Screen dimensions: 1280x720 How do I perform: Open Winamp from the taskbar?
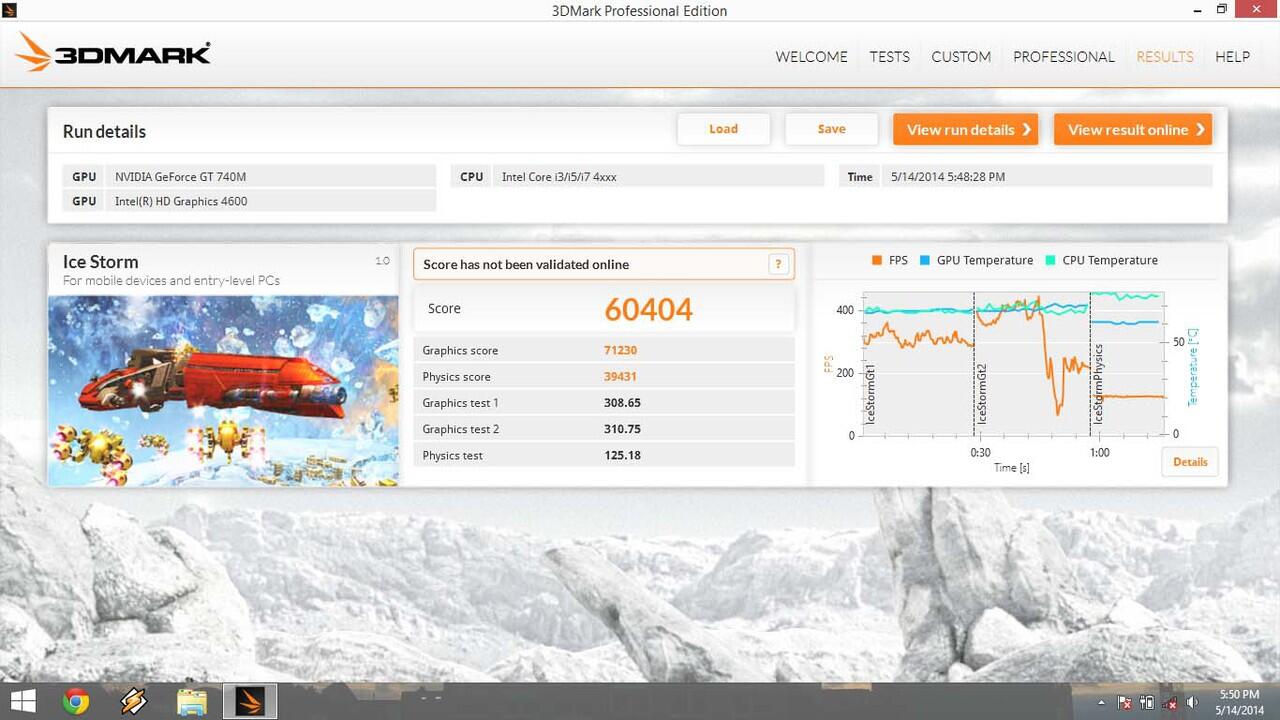click(x=134, y=702)
